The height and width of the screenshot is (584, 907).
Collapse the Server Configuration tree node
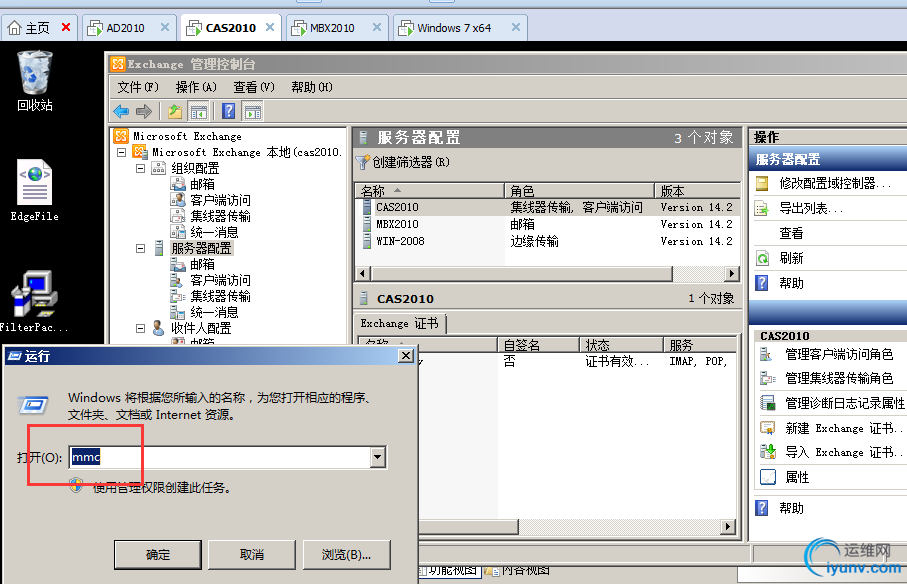(140, 249)
